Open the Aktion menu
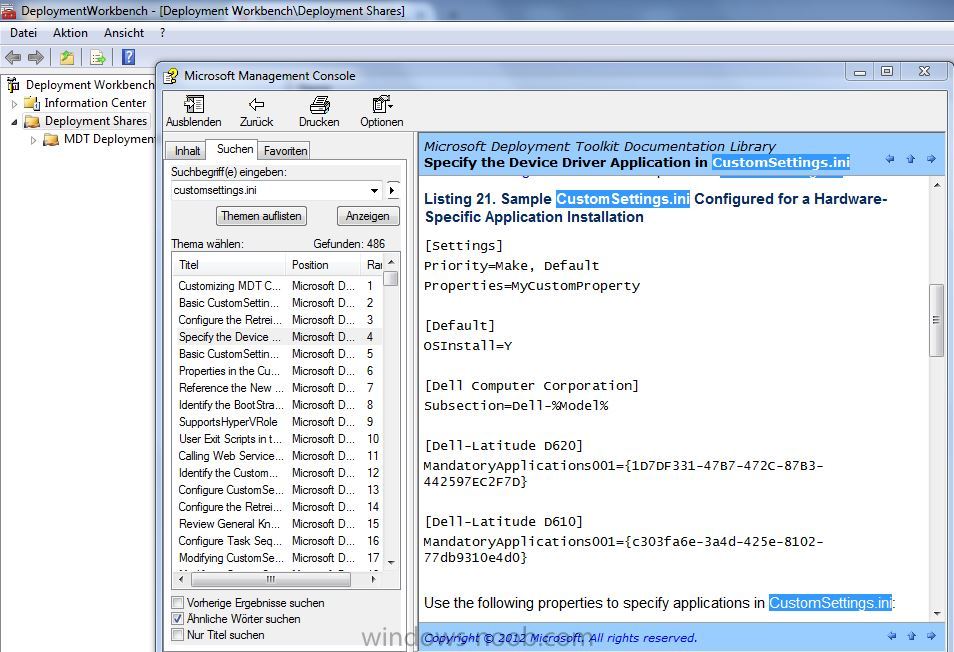Screen dimensions: 954x652 [x=70, y=33]
